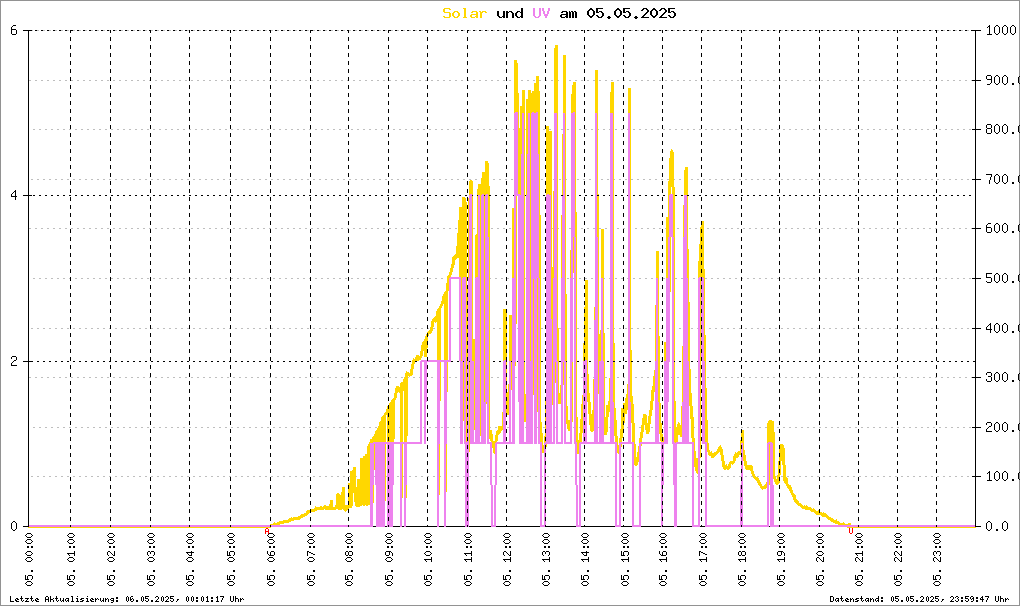Click the pink 'UV' word in the title
This screenshot has width=1020, height=606.
click(x=540, y=13)
